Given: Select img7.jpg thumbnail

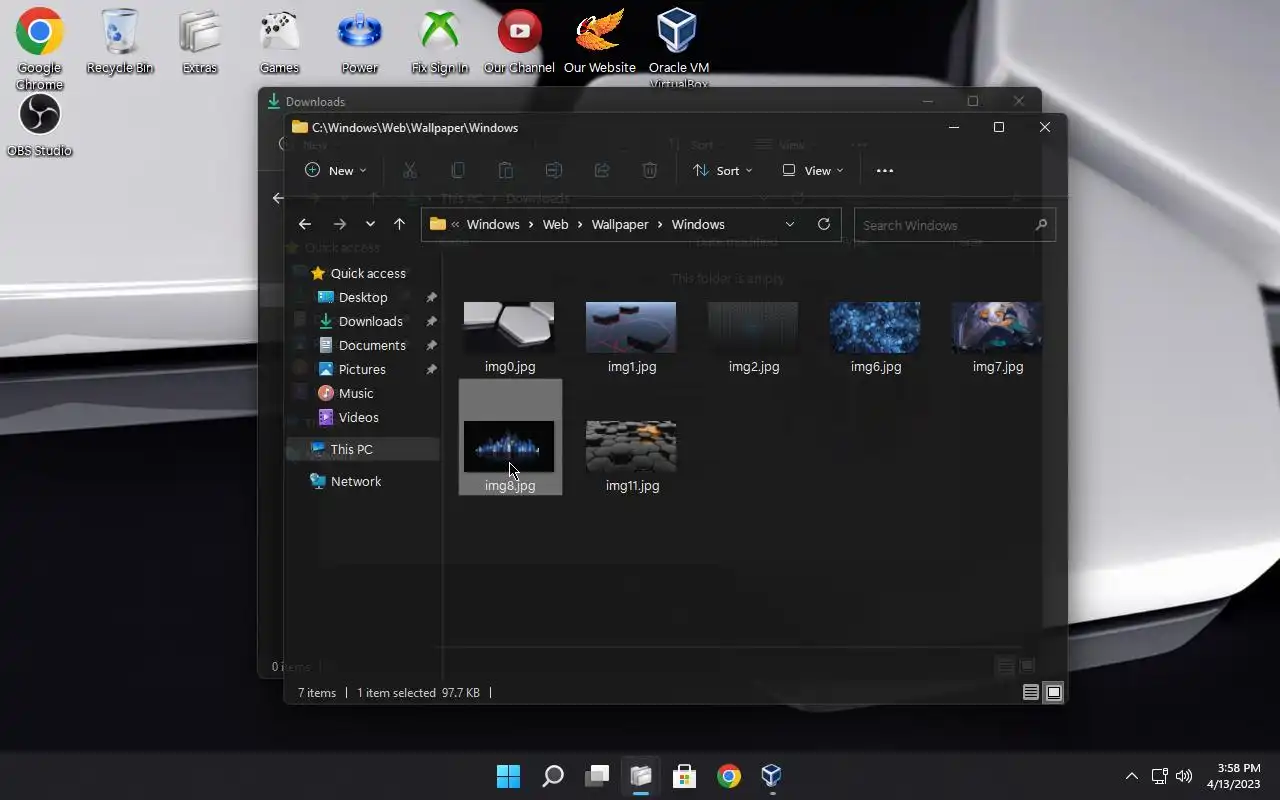Looking at the screenshot, I should [997, 327].
